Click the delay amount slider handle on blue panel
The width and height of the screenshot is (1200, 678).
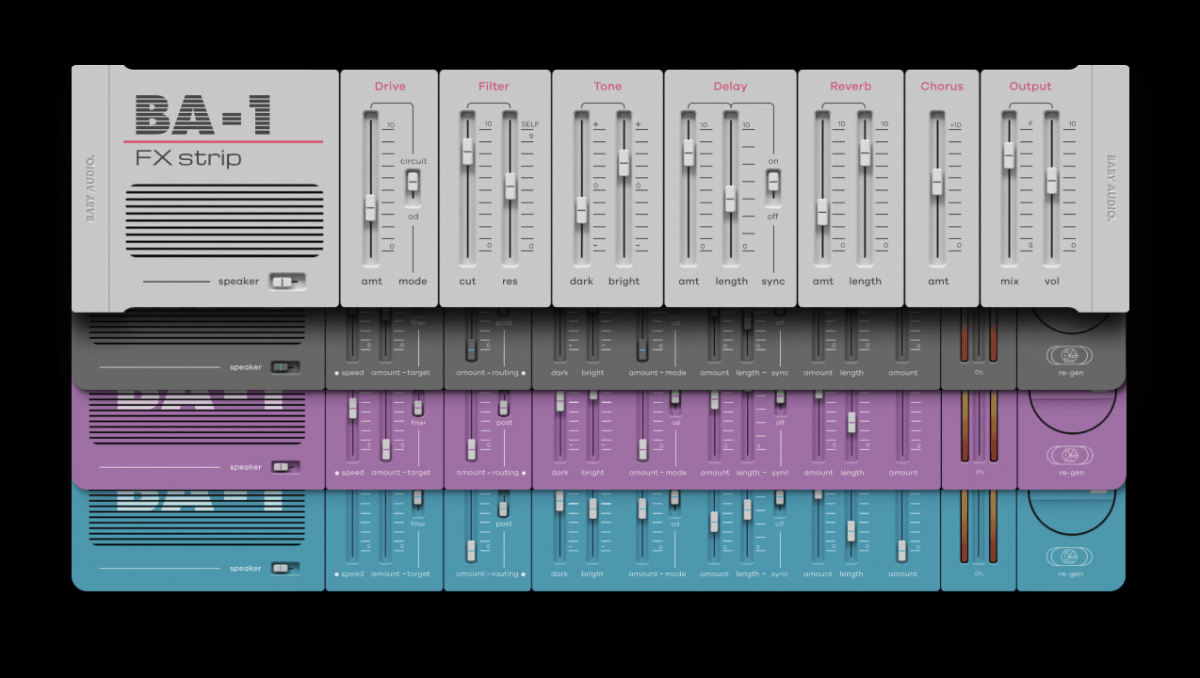tap(714, 521)
